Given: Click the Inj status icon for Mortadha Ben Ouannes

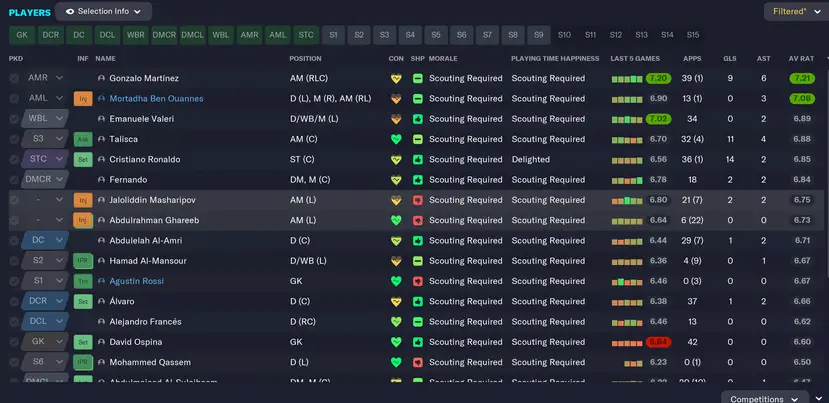Looking at the screenshot, I should coord(83,99).
